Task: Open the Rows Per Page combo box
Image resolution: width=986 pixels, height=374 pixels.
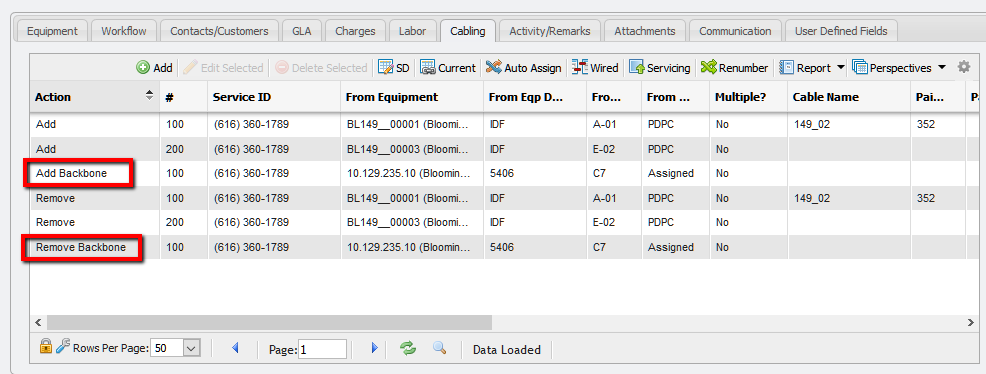Action: click(x=175, y=348)
